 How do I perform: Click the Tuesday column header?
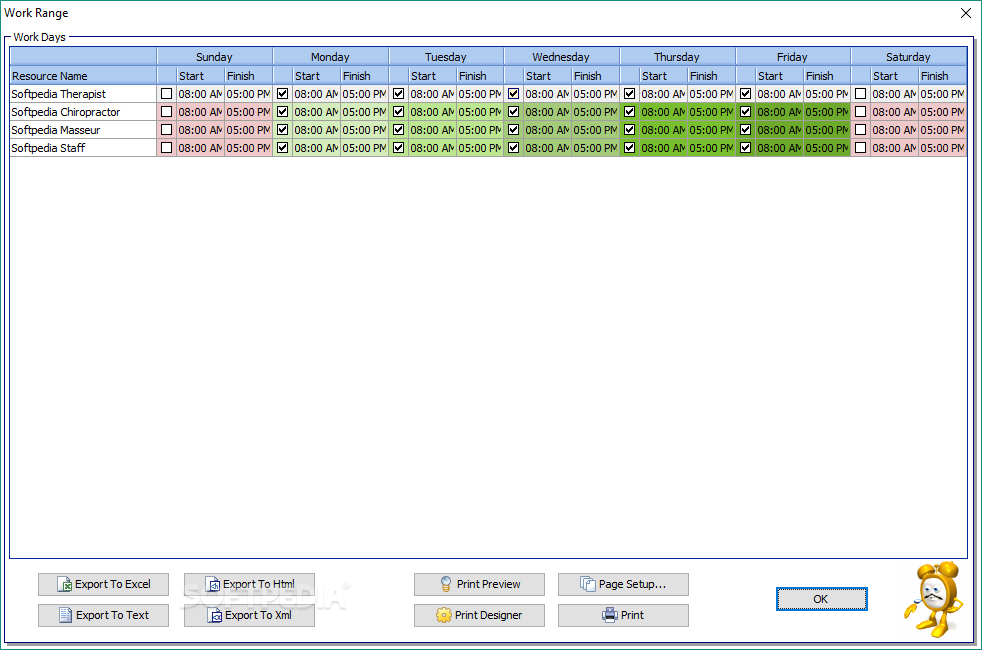coord(446,56)
